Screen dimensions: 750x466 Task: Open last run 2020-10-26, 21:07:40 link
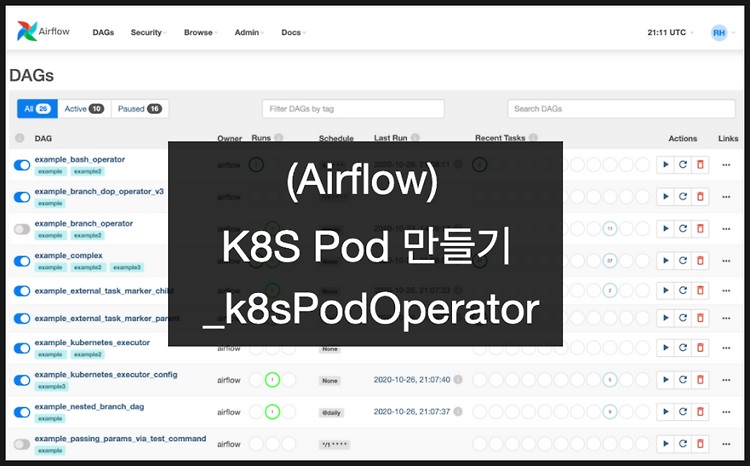pyautogui.click(x=412, y=379)
